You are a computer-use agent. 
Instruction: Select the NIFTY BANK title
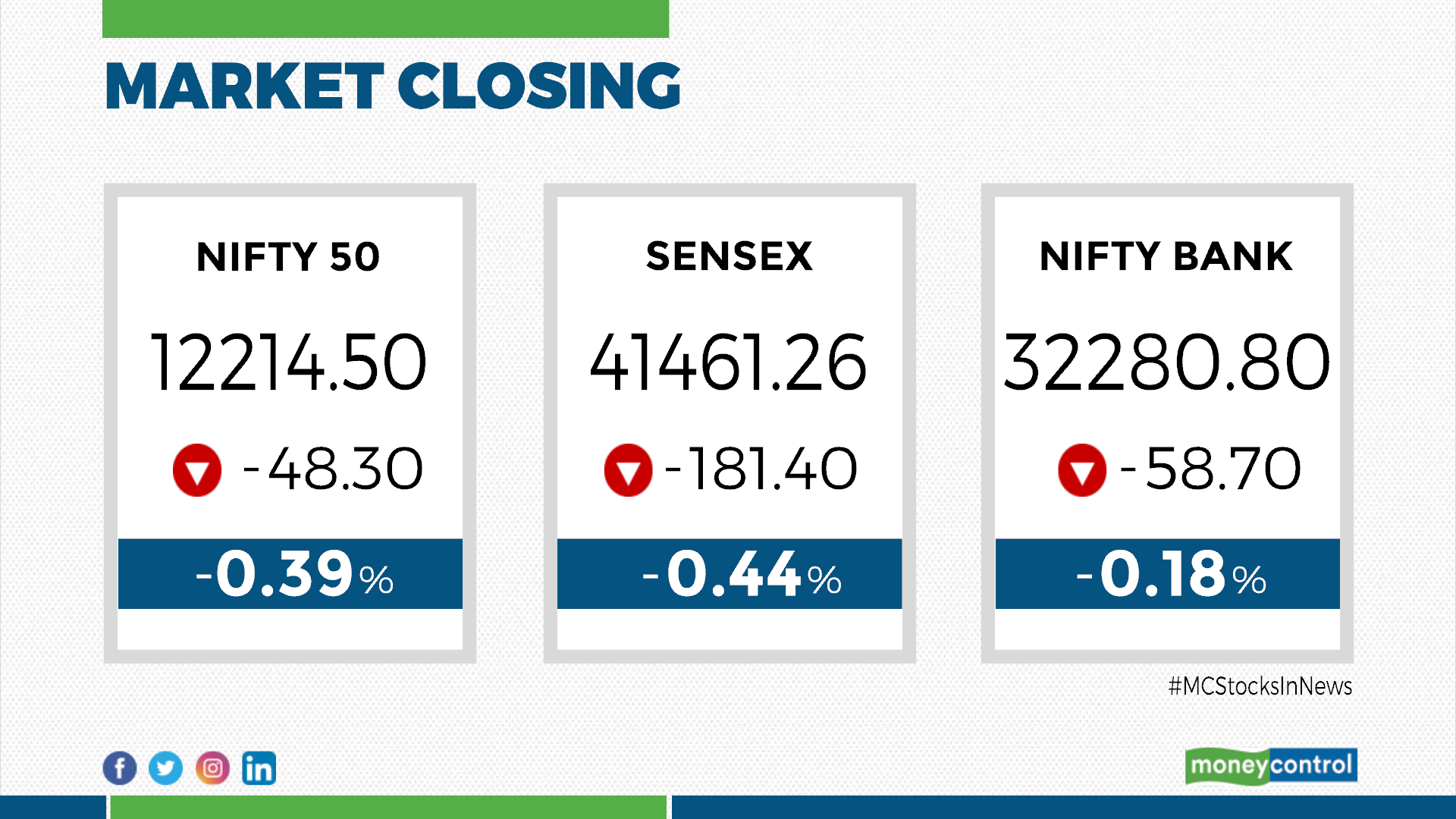(x=1166, y=256)
